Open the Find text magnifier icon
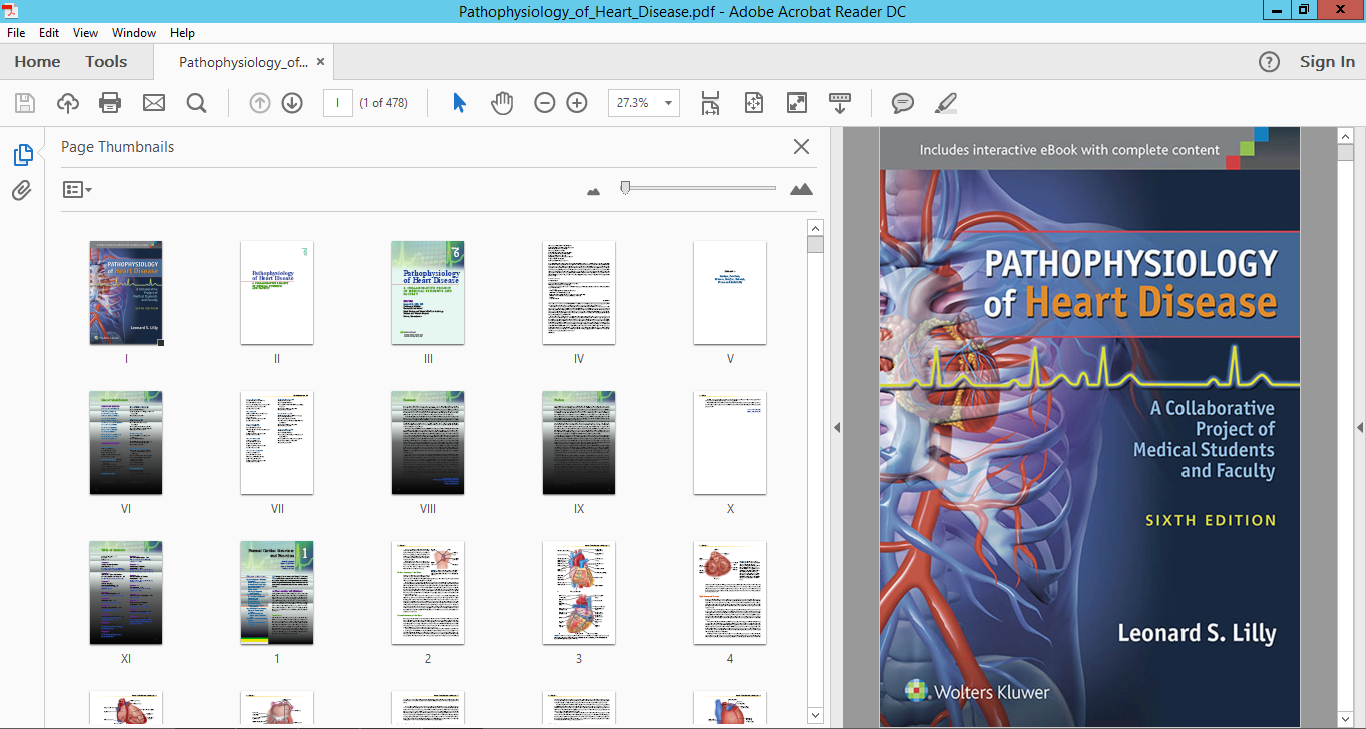The height and width of the screenshot is (729, 1366). [x=196, y=103]
